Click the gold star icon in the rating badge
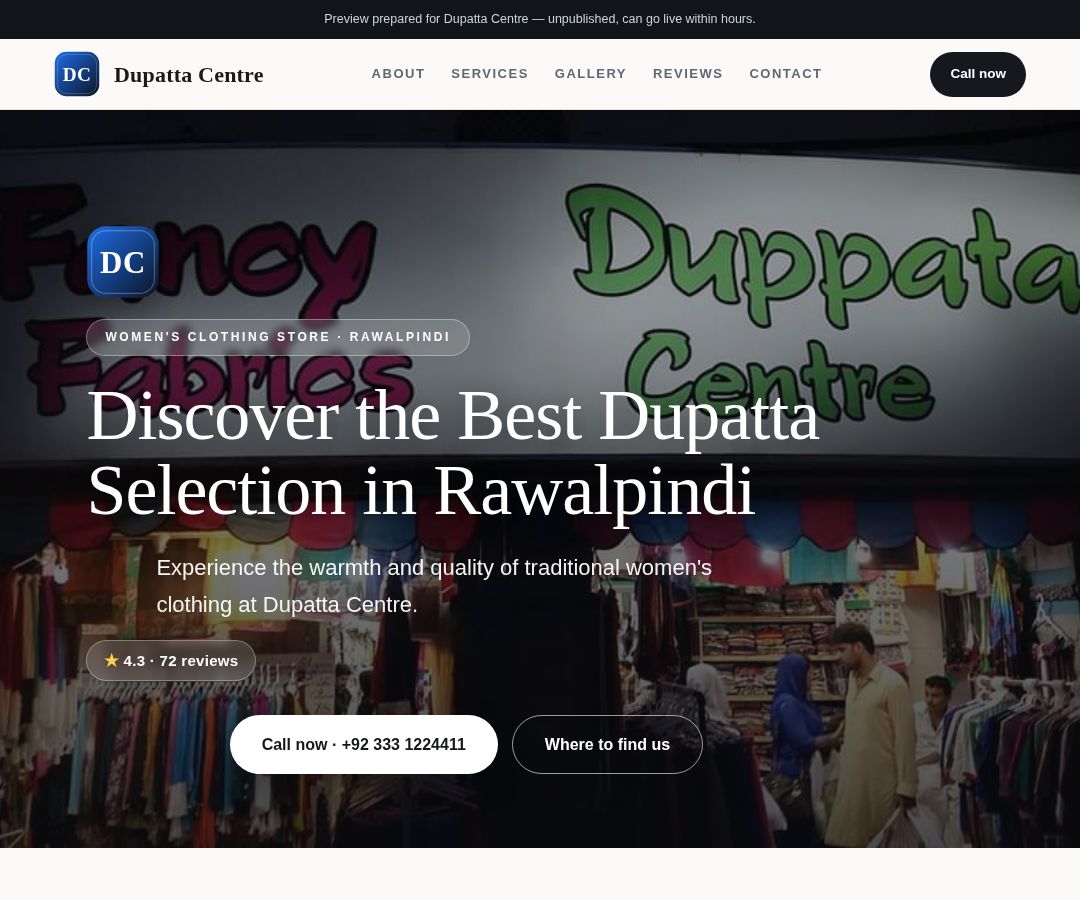This screenshot has width=1080, height=900. point(112,660)
